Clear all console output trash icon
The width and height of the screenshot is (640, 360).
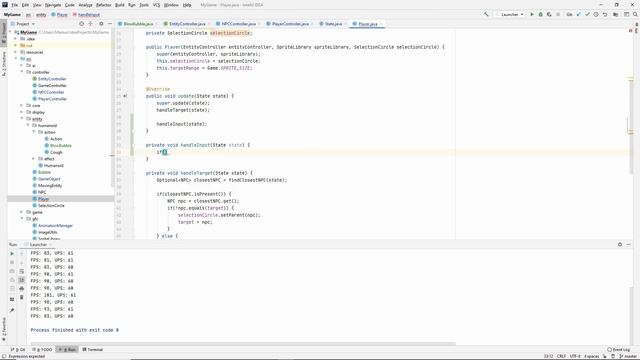click(22, 297)
